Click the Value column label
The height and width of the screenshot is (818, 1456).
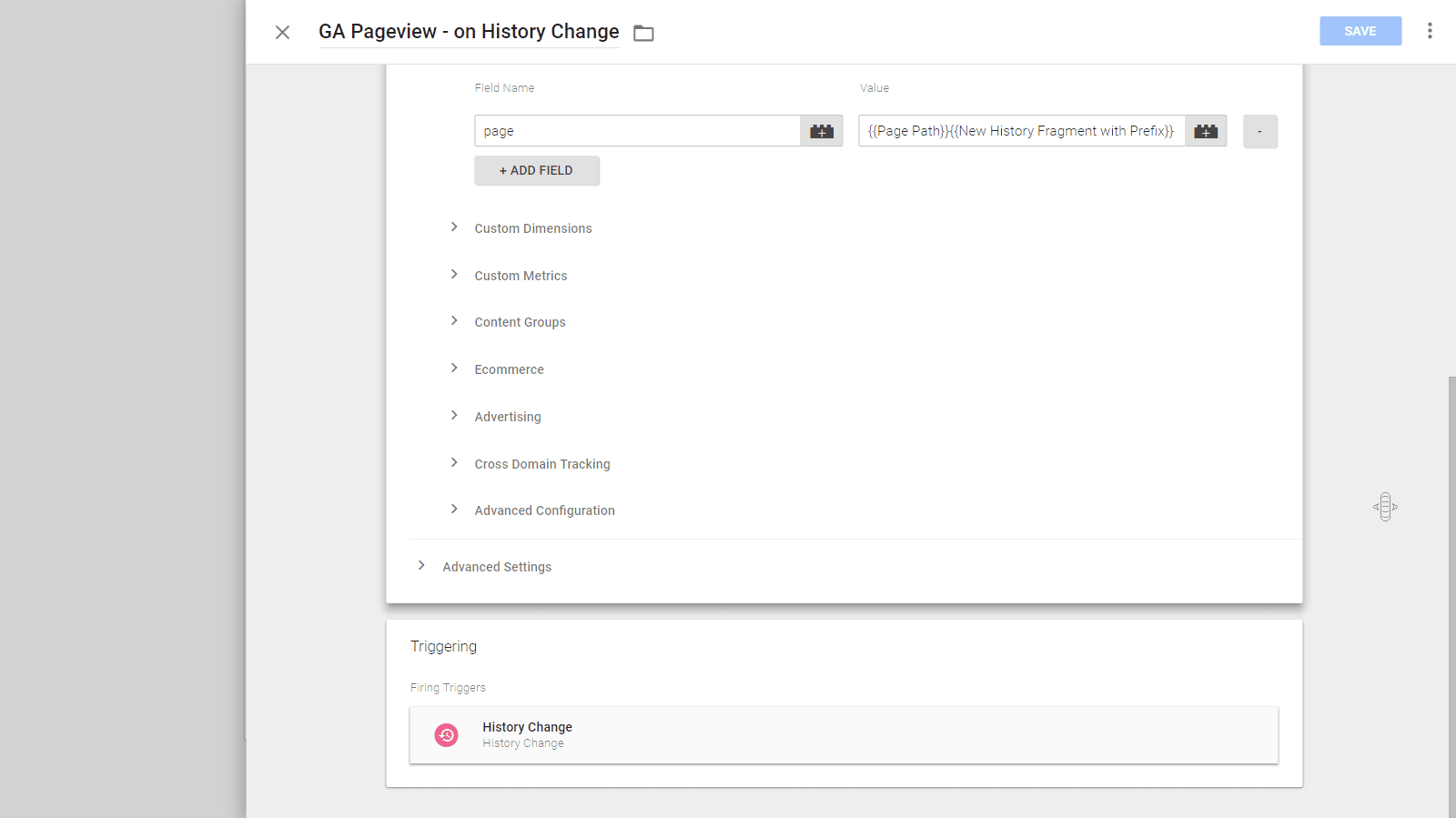pos(874,88)
